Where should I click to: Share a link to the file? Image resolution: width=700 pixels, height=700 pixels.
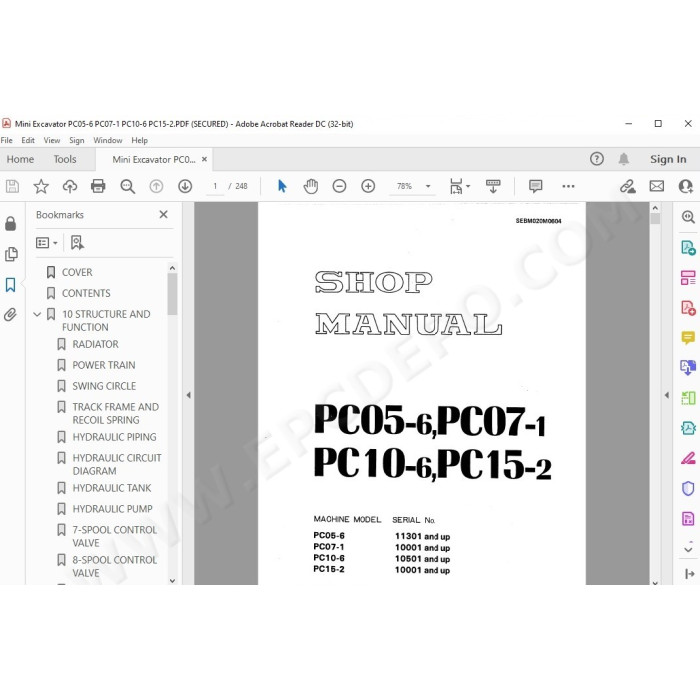[628, 186]
